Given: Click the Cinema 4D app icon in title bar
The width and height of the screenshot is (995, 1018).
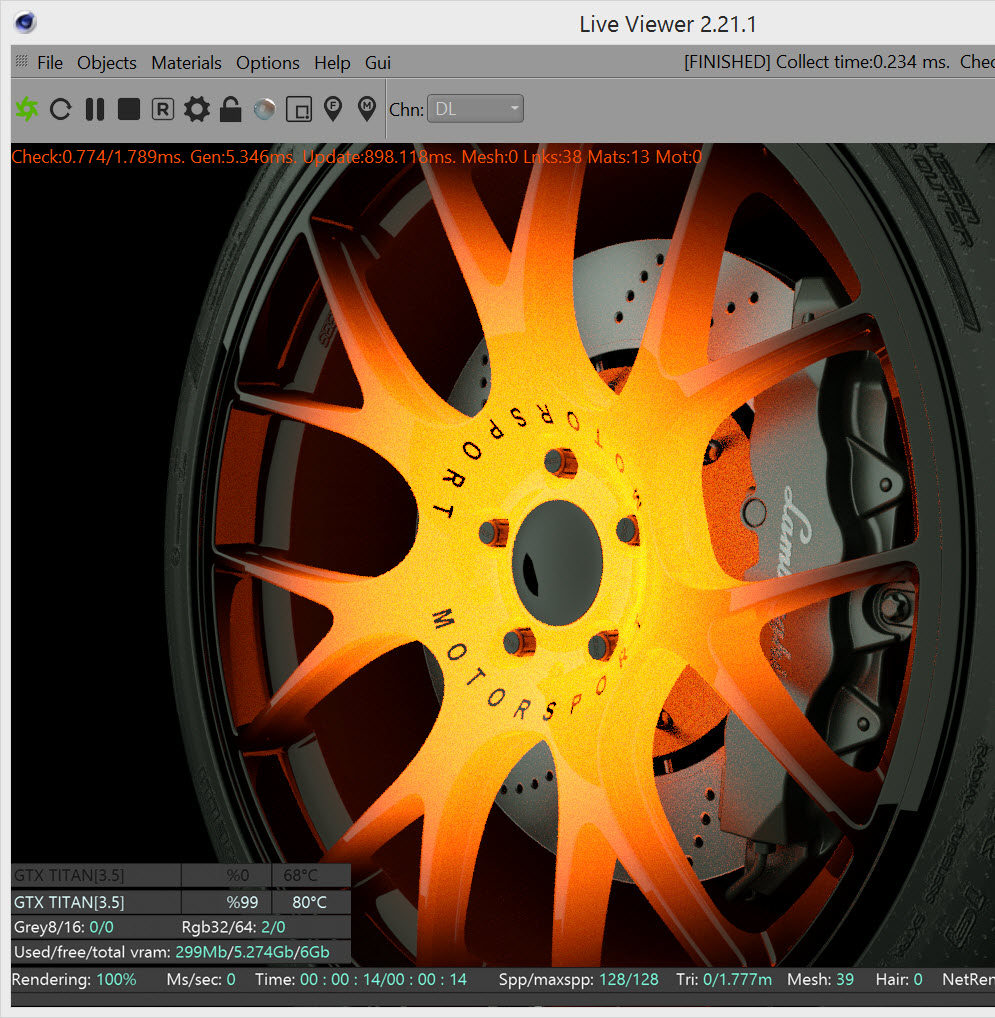Looking at the screenshot, I should (25, 22).
